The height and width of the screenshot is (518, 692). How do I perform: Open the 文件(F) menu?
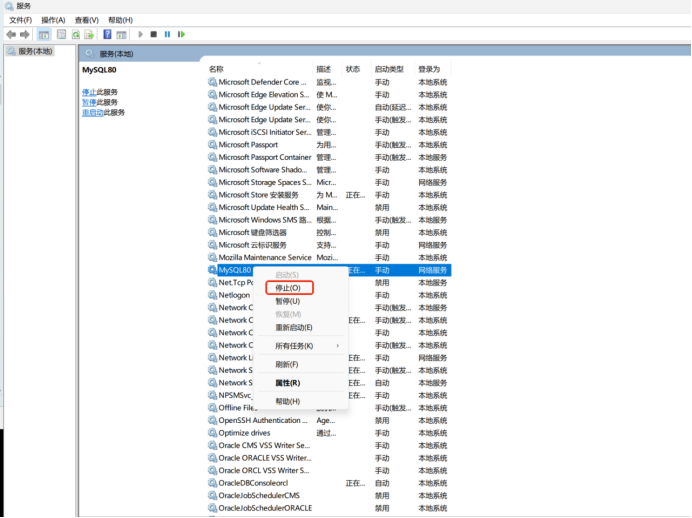[x=21, y=20]
